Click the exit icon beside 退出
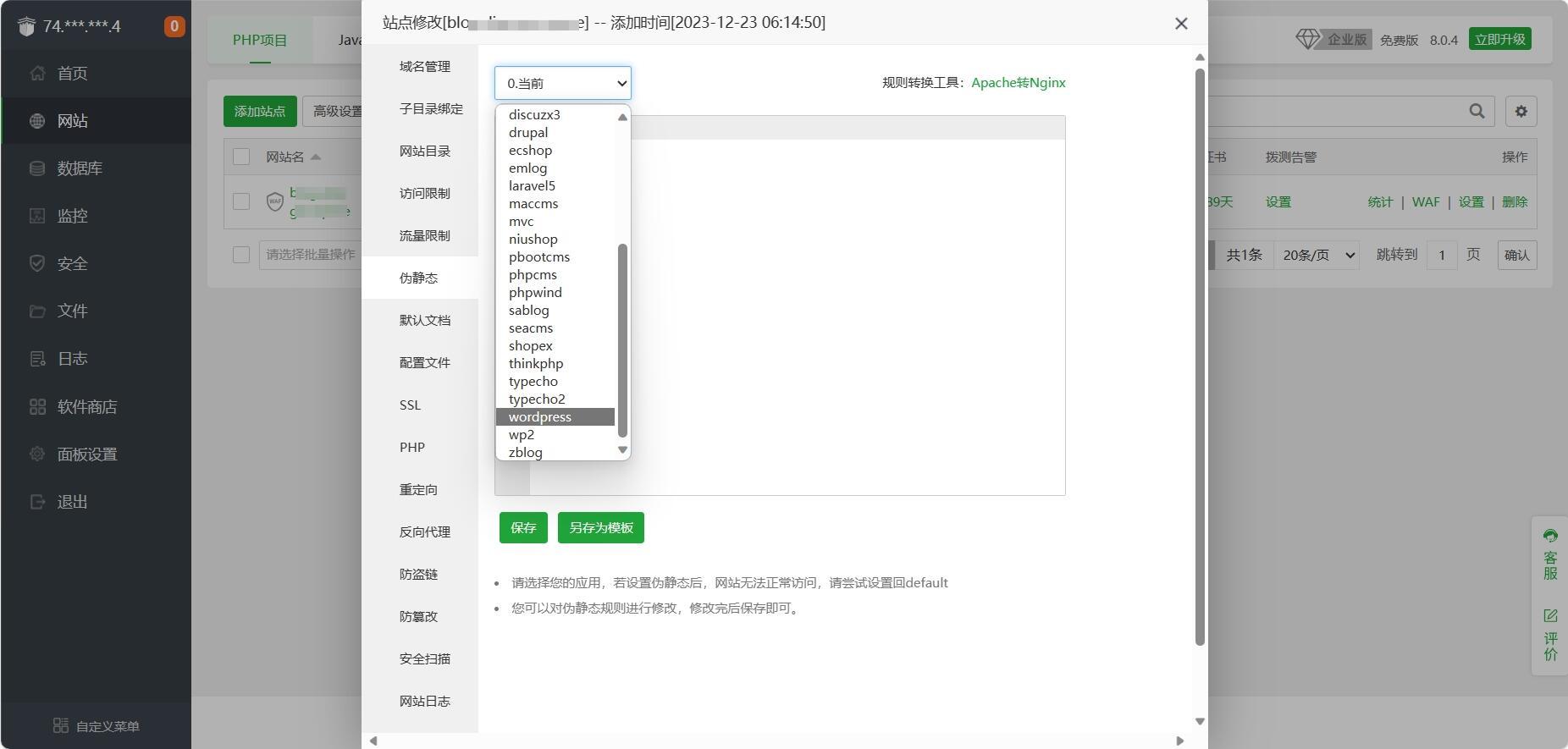This screenshot has height=749, width=1568. click(x=37, y=502)
